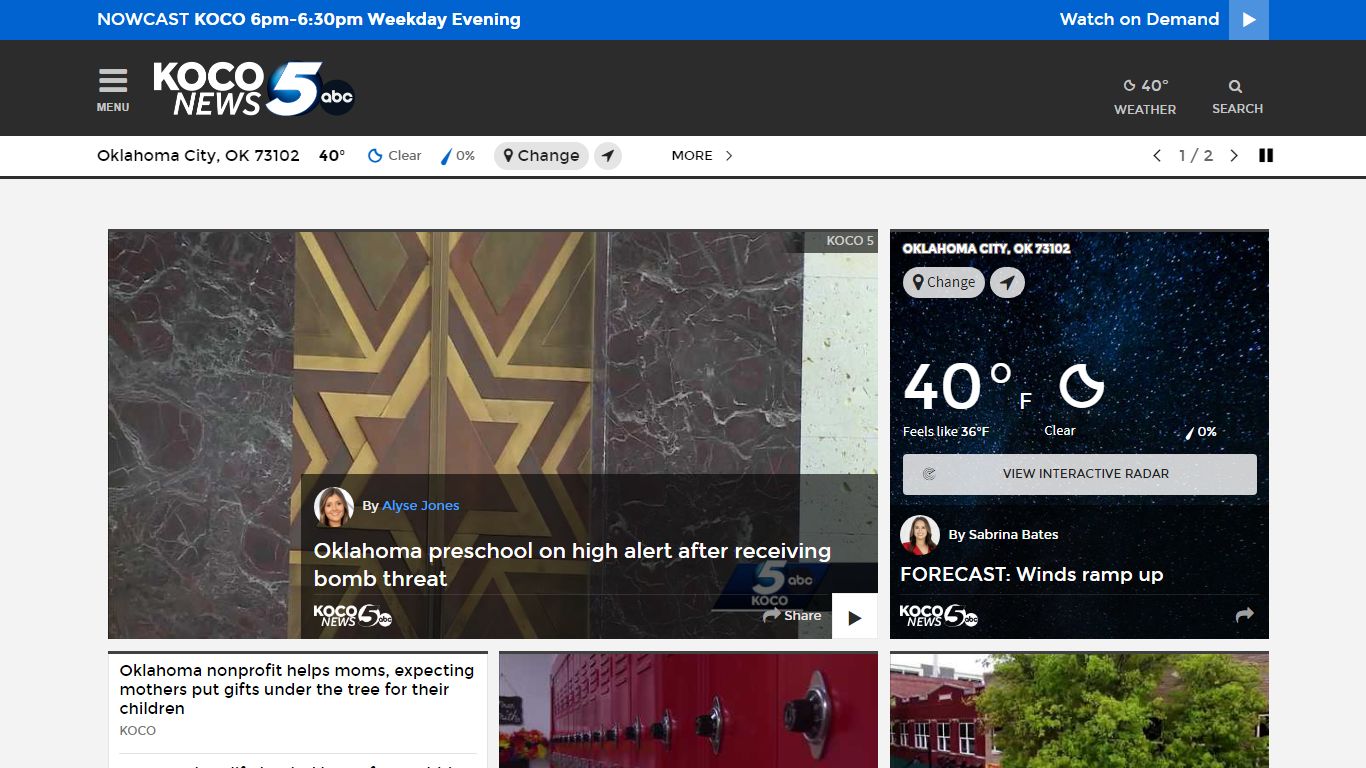Image resolution: width=1366 pixels, height=768 pixels.
Task: Pause the alert ticker rotation
Action: point(1266,156)
